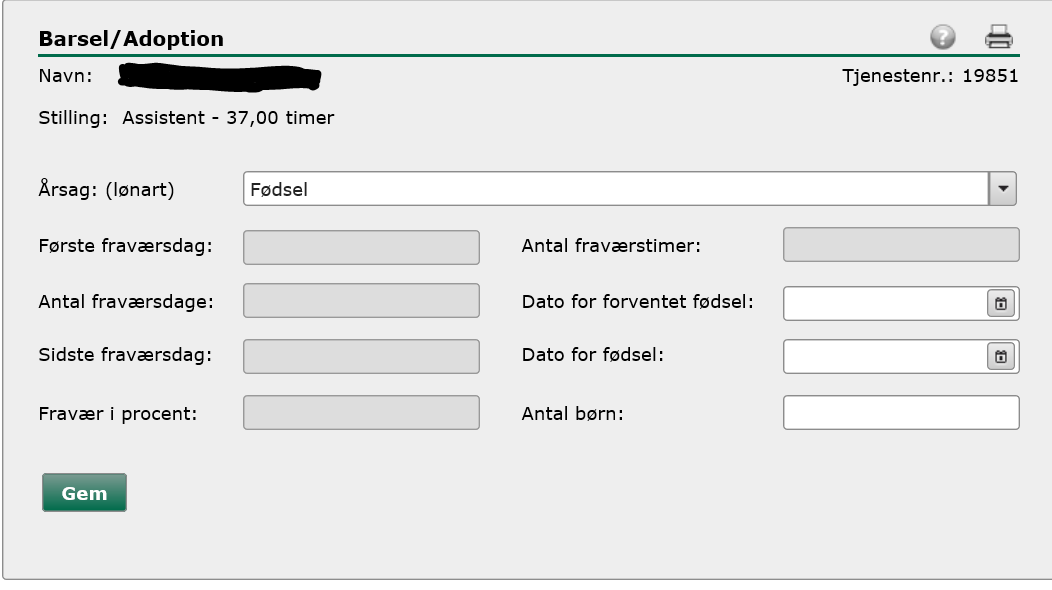Click the Tjenestenr. 19851 text

pyautogui.click(x=930, y=76)
